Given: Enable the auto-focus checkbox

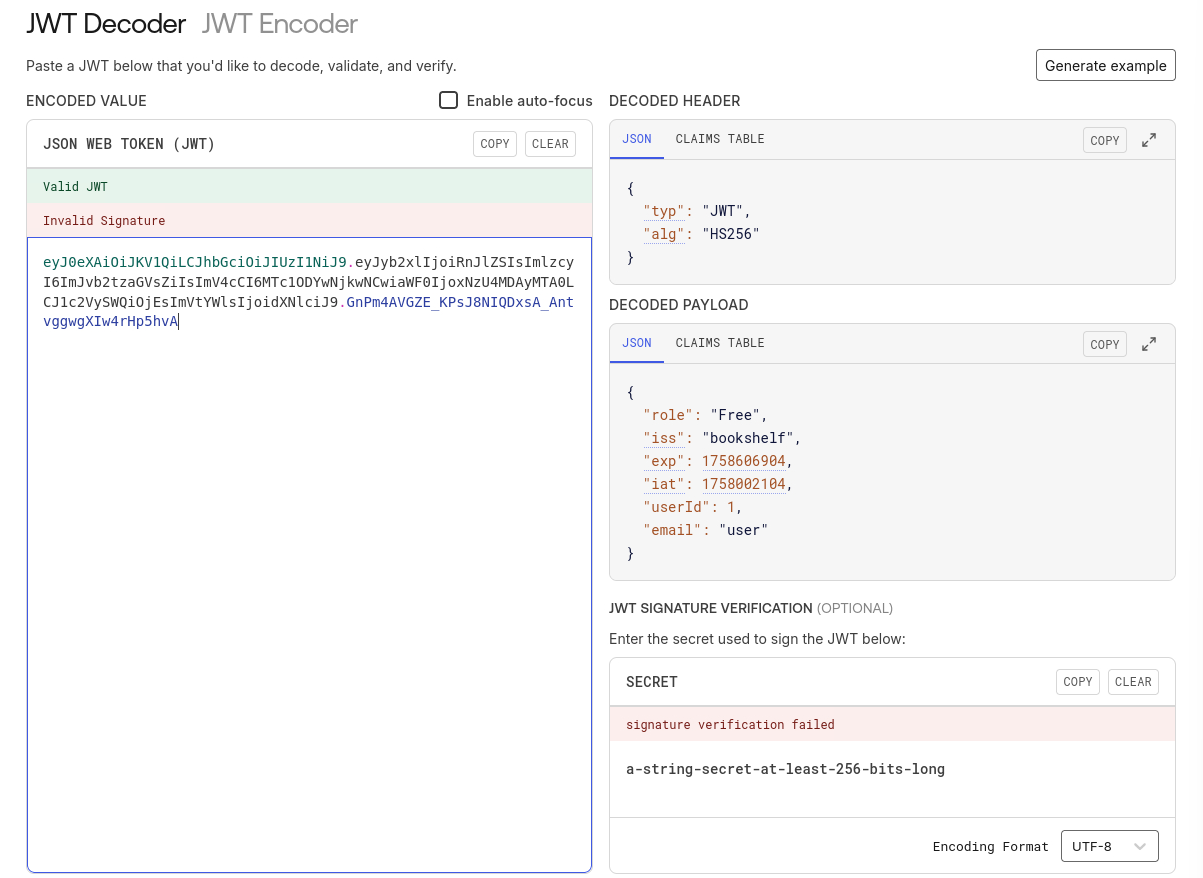Looking at the screenshot, I should click(449, 100).
